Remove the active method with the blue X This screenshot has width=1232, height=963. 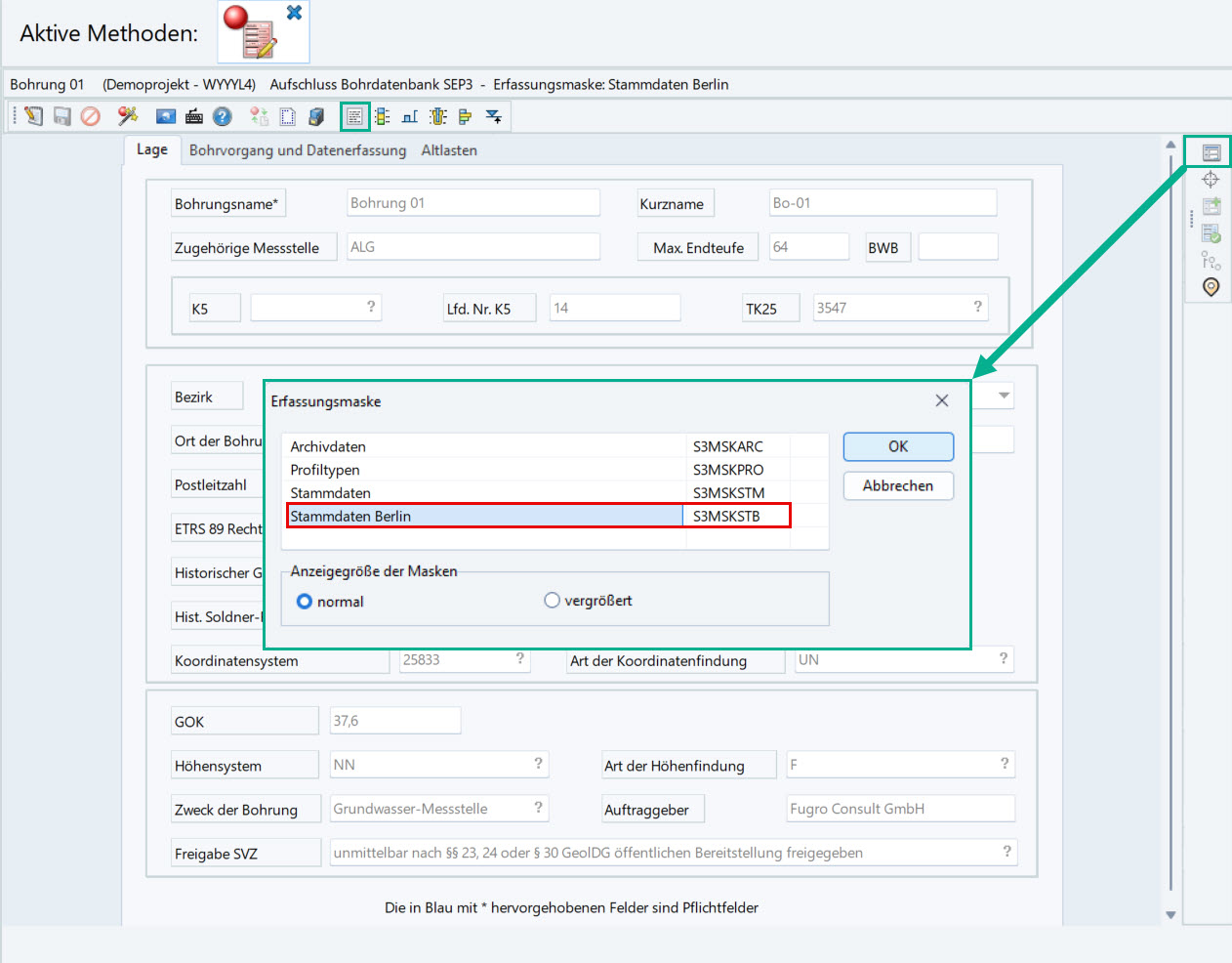[294, 13]
